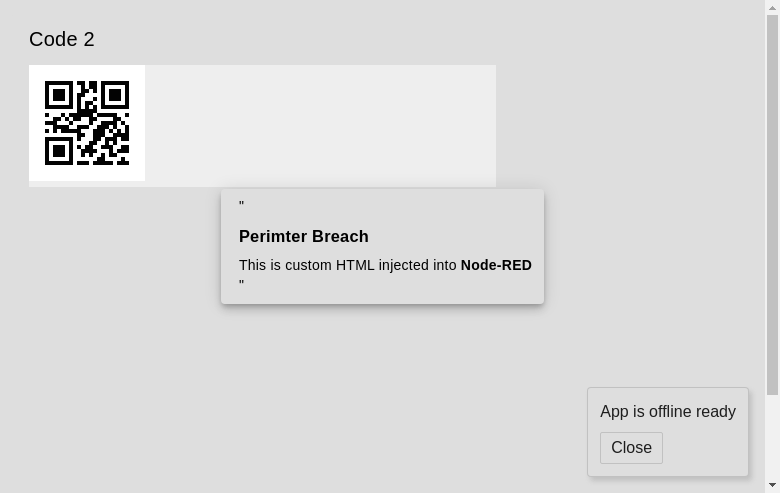Select the "Code 2" heading
This screenshot has width=780, height=493.
pyautogui.click(x=62, y=39)
